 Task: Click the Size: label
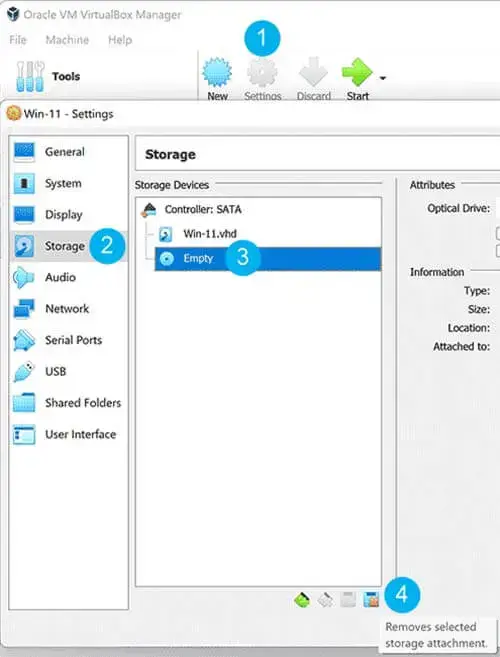pos(479,309)
